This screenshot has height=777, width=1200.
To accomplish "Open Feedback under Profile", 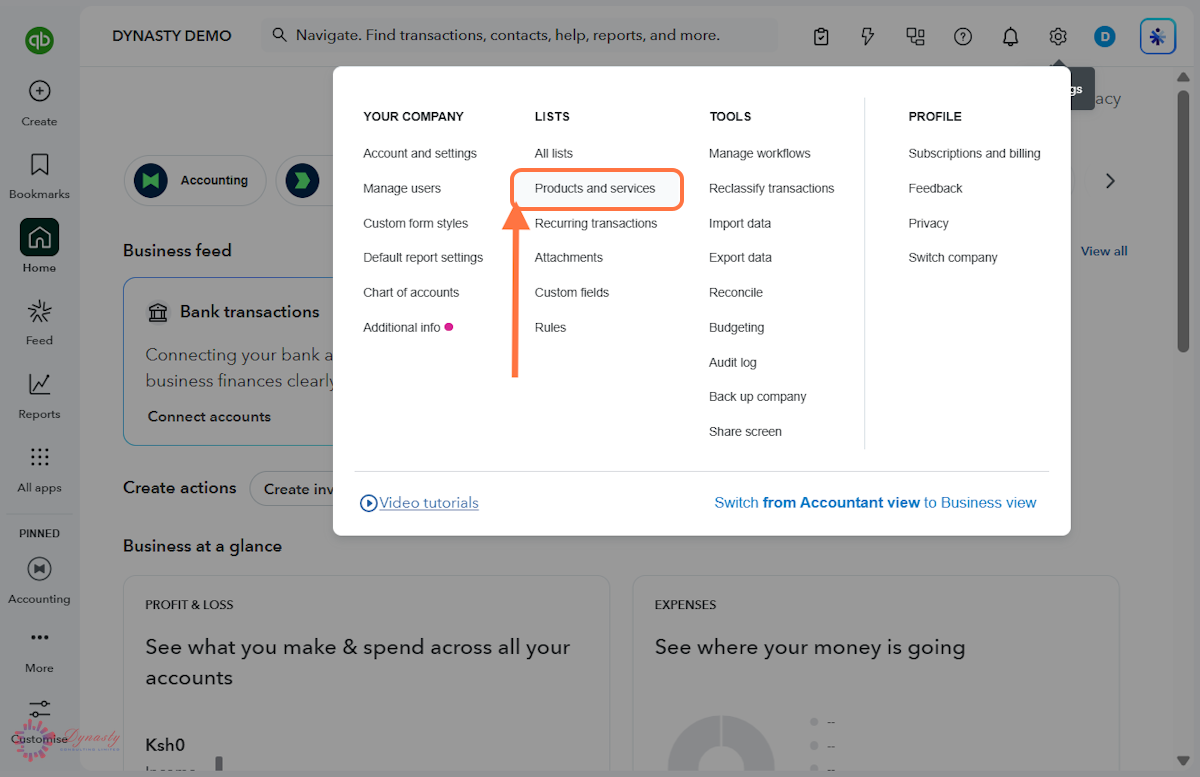I will (935, 188).
